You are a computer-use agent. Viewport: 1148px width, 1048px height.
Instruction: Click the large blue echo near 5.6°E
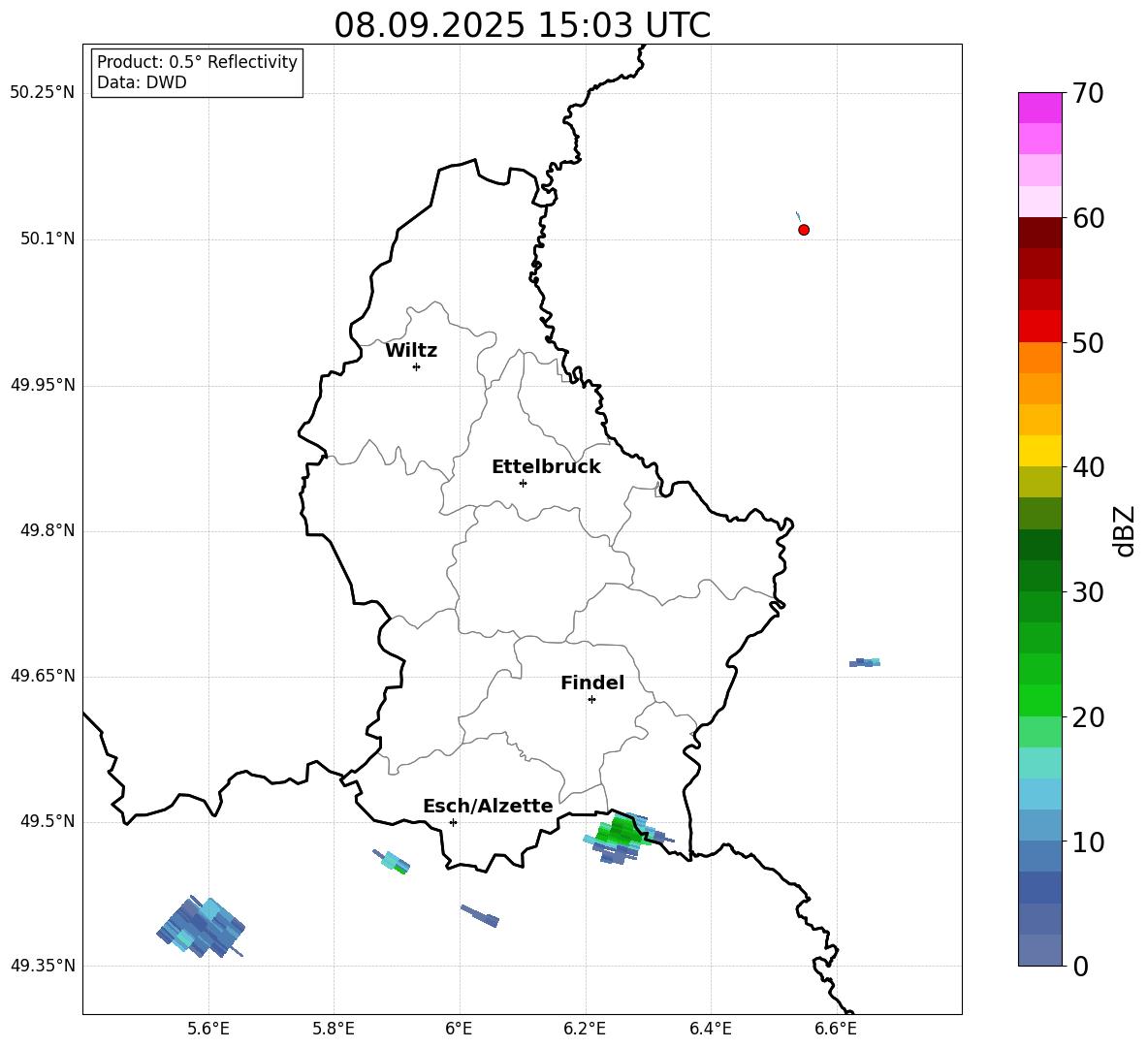[x=201, y=927]
